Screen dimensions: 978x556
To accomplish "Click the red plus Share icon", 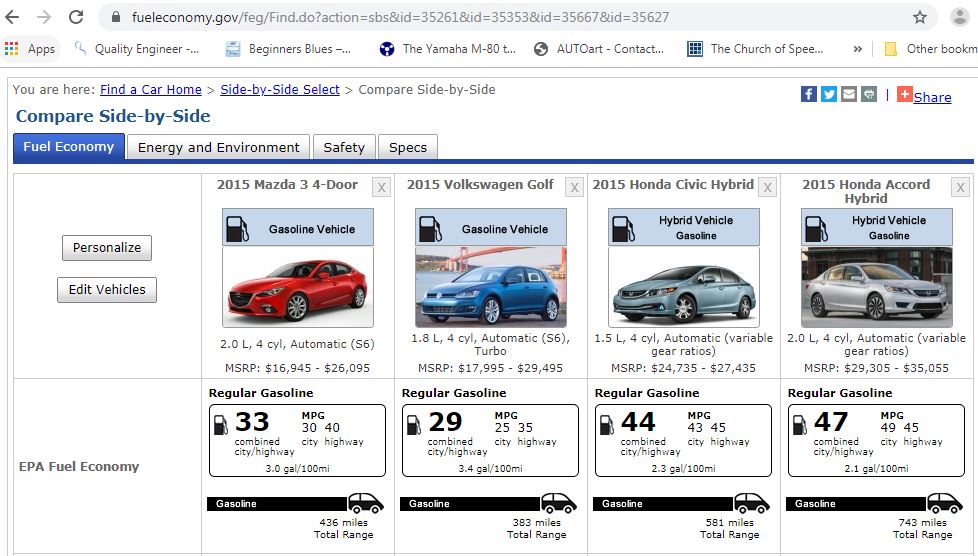I will 904,94.
